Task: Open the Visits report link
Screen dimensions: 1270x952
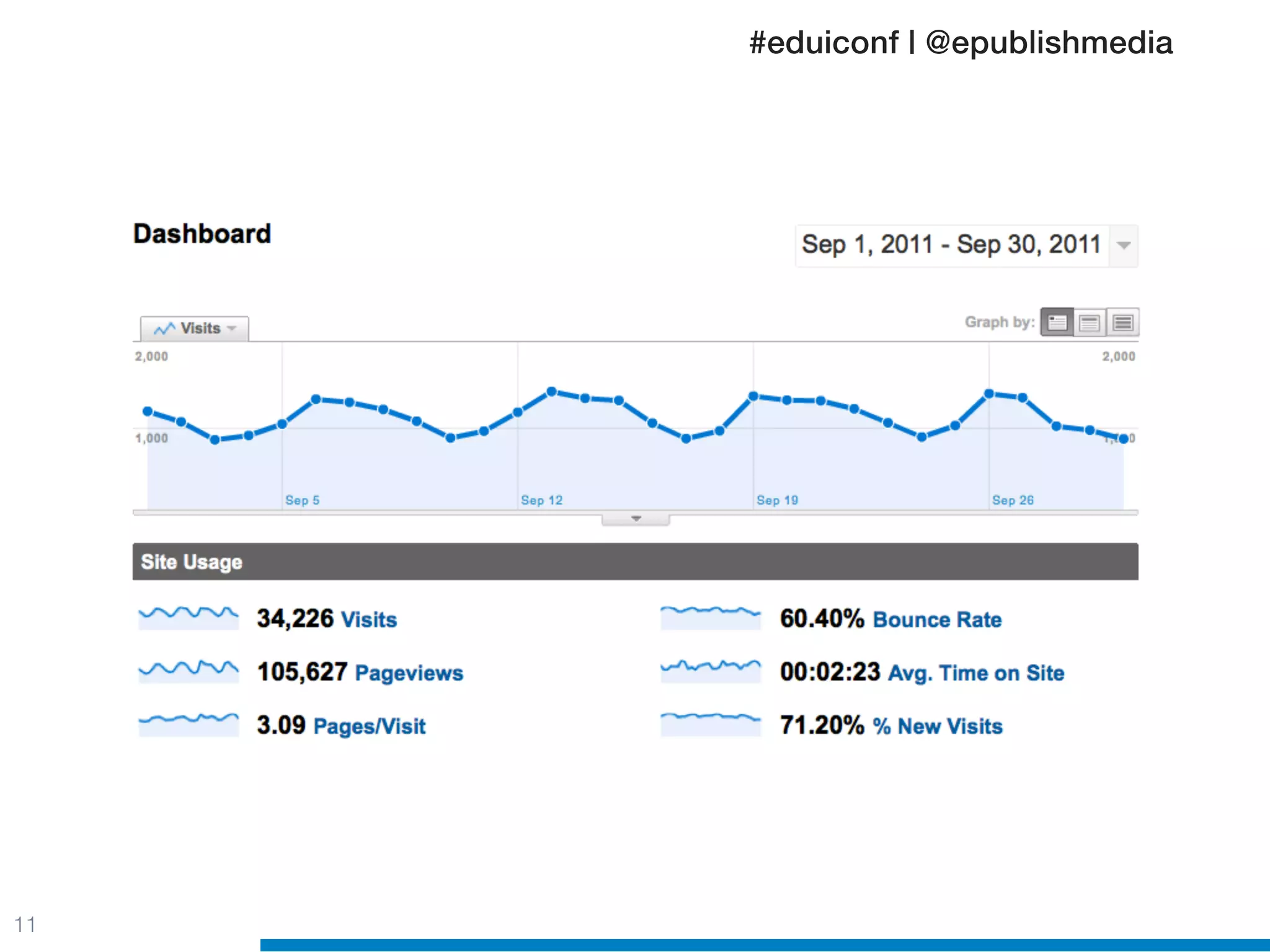Action: [x=369, y=619]
